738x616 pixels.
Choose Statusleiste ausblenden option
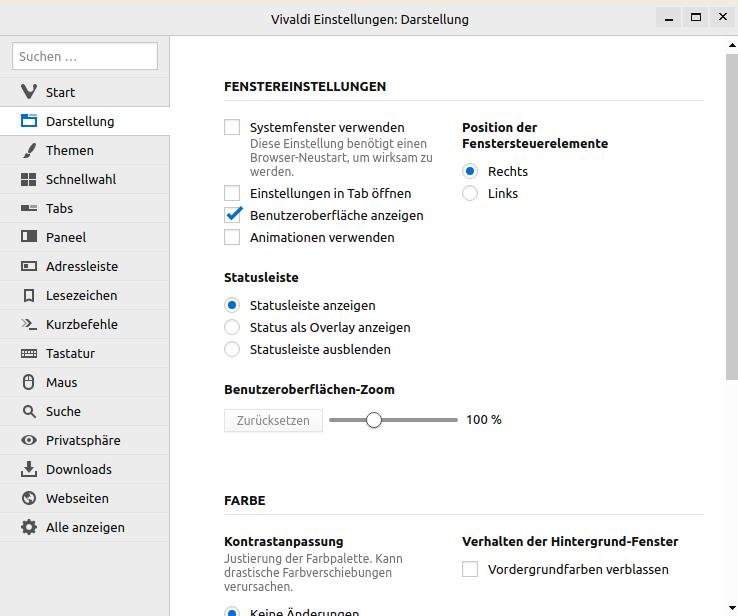tap(232, 349)
